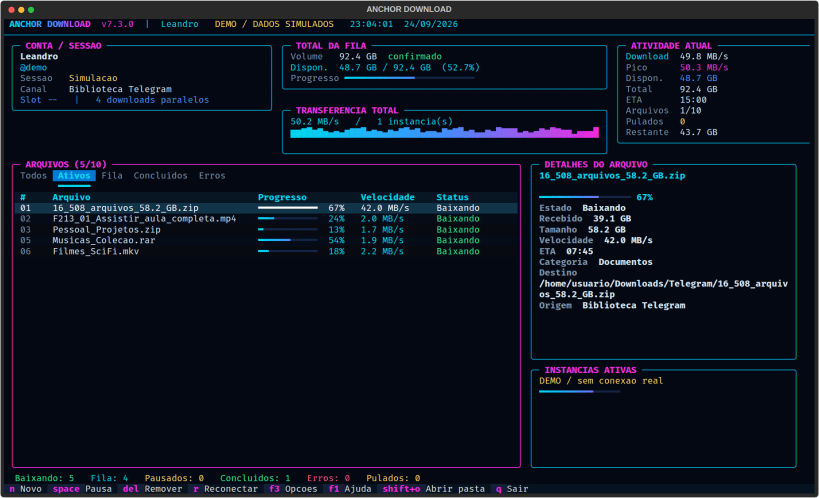Click the Progresso column header

[x=282, y=197]
